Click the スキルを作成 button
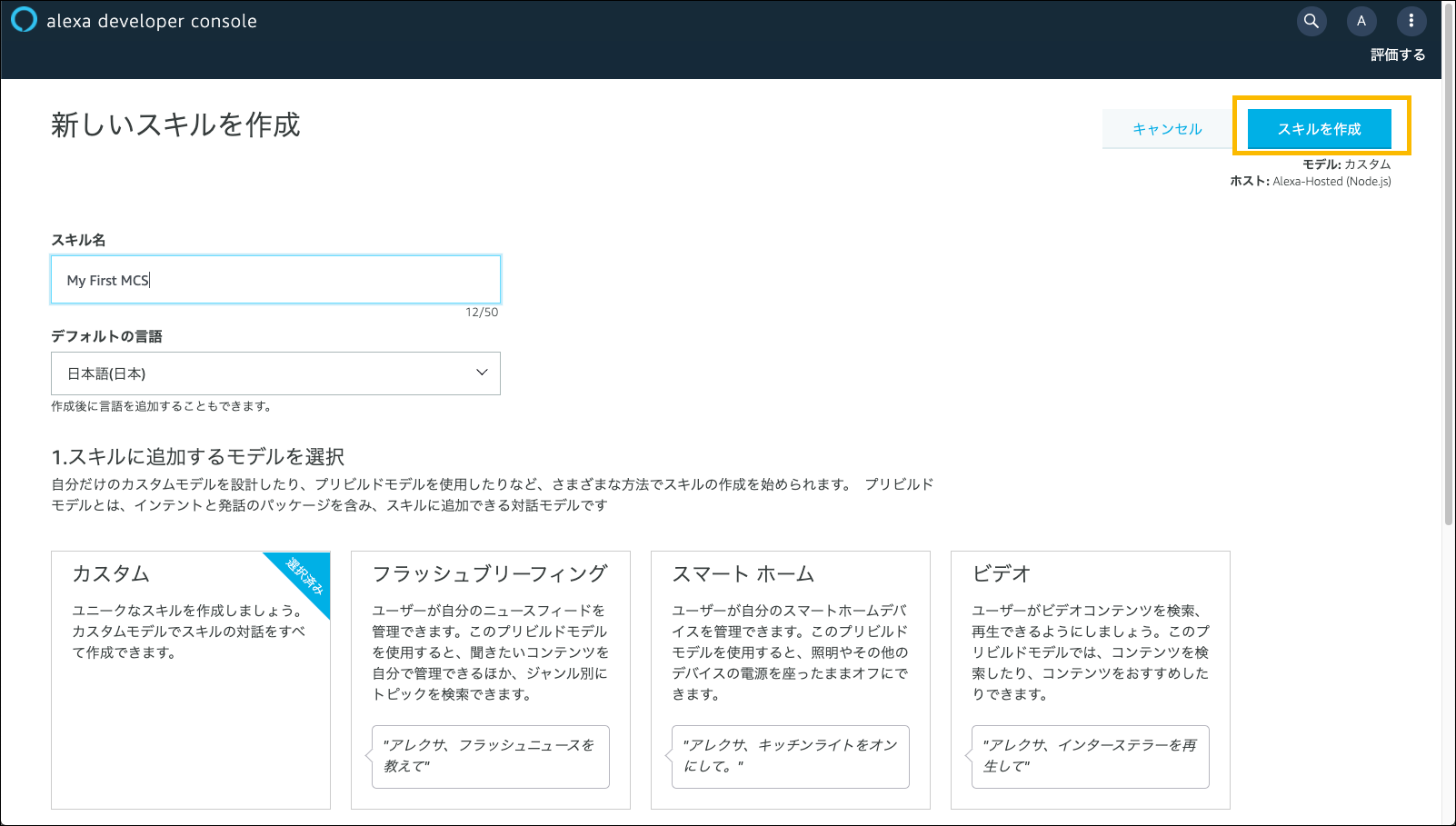Screen dimensions: 1456x826 [1319, 129]
